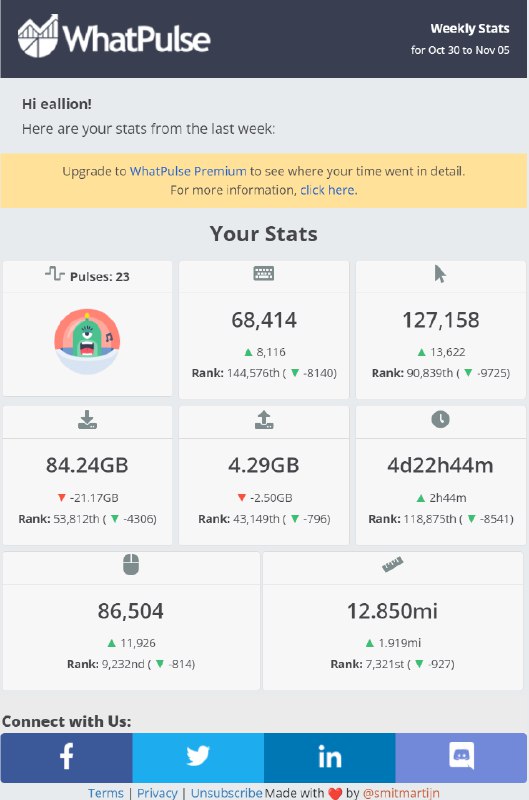This screenshot has width=529, height=800.
Task: Click the 'Pulses: 23' label
Action: pyautogui.click(x=99, y=277)
